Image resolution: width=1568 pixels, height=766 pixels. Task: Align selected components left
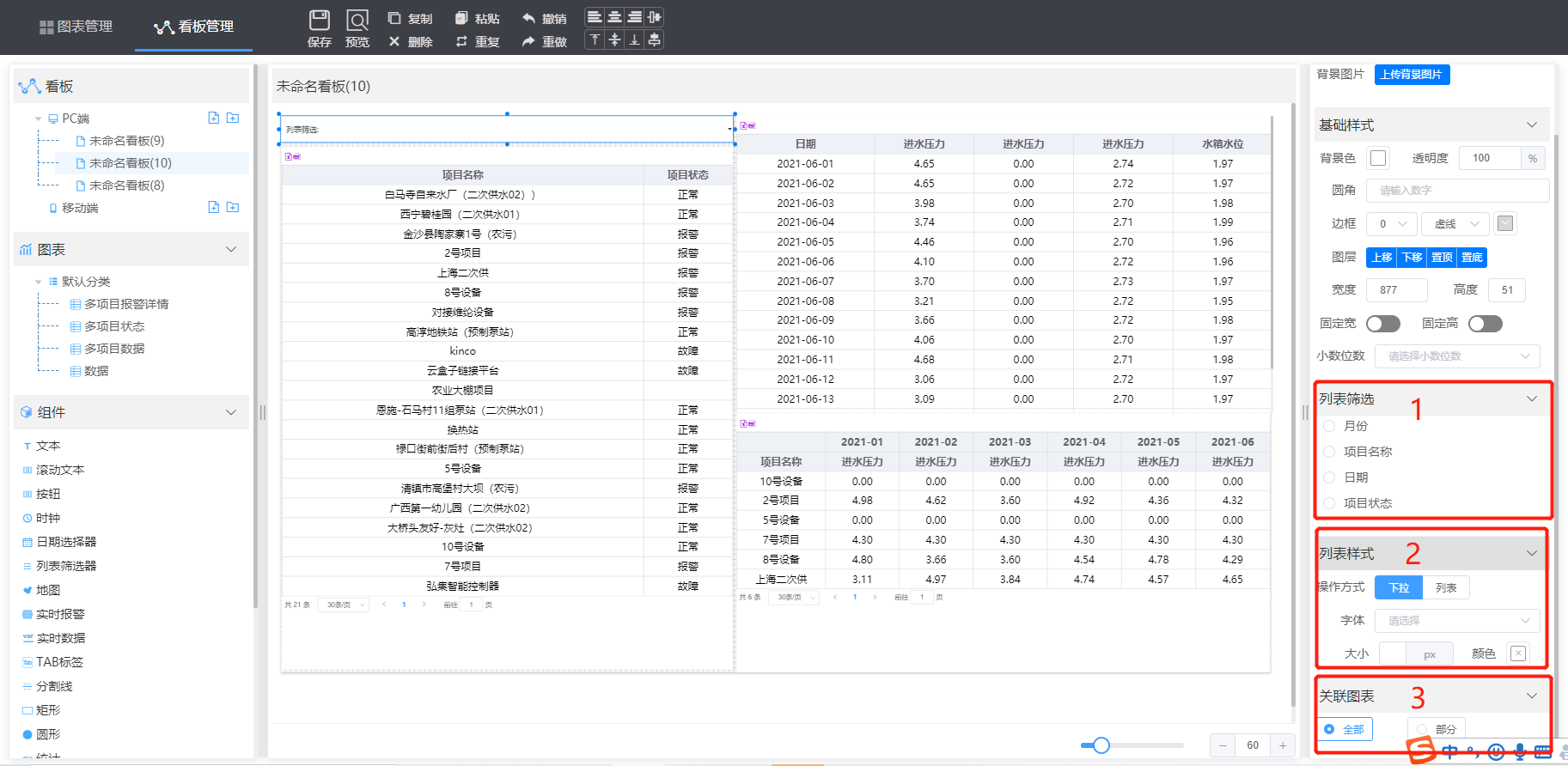coord(595,17)
